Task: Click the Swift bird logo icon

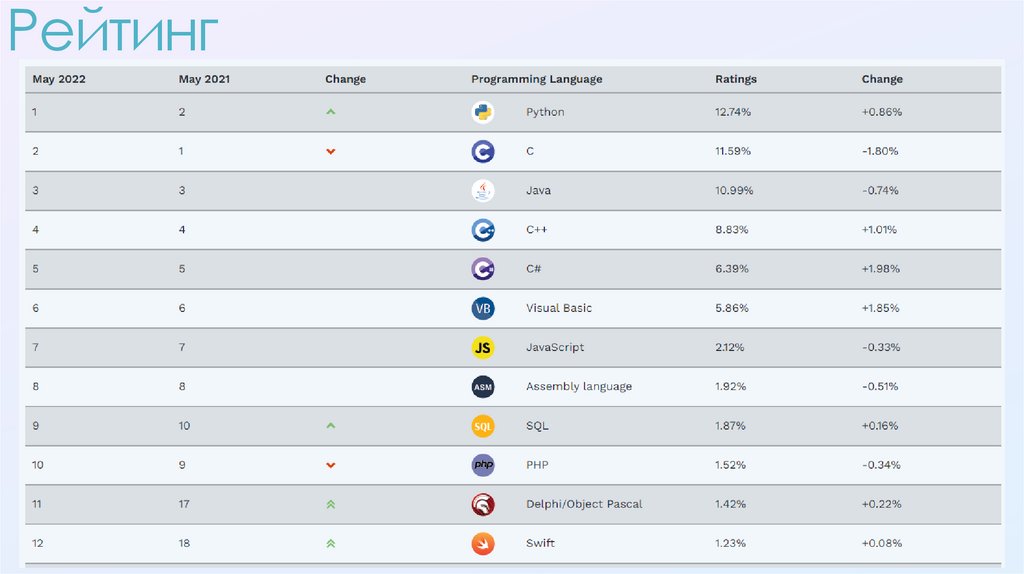Action: click(483, 543)
